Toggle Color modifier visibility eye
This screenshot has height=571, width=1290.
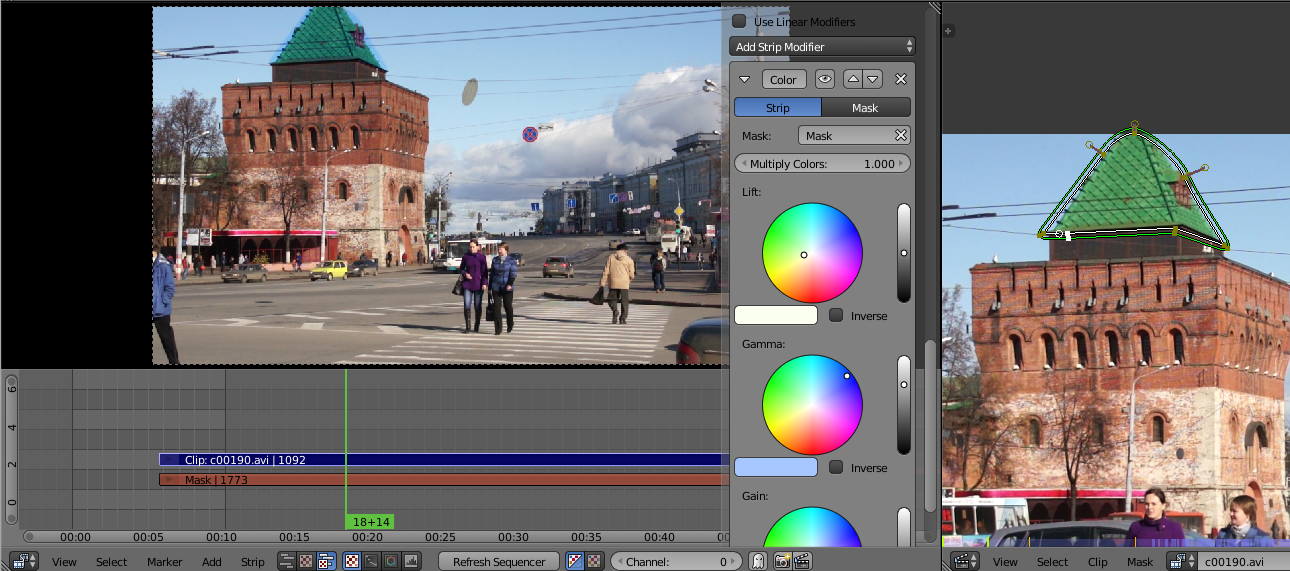[x=825, y=79]
